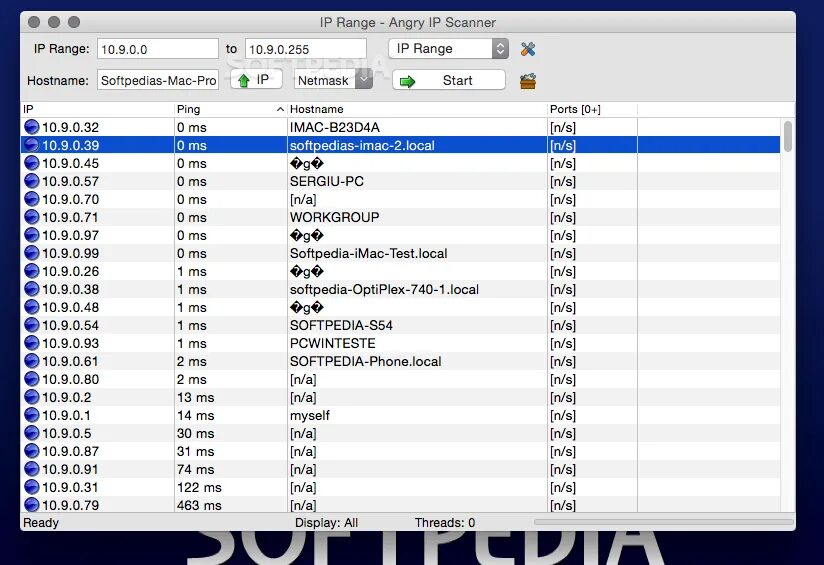This screenshot has width=824, height=565.
Task: Click the status icon for 10.9.0.80
Action: (x=32, y=379)
